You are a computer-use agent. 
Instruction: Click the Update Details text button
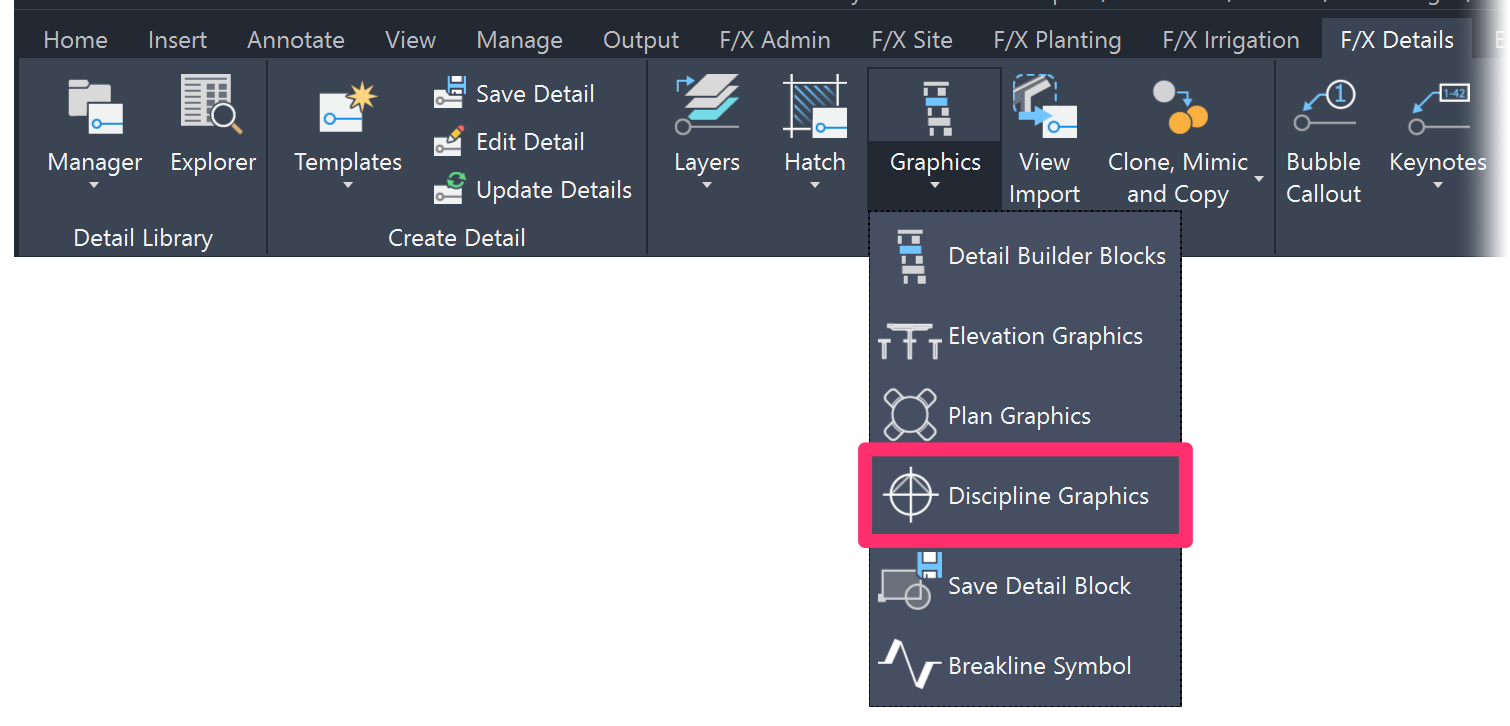pos(554,190)
